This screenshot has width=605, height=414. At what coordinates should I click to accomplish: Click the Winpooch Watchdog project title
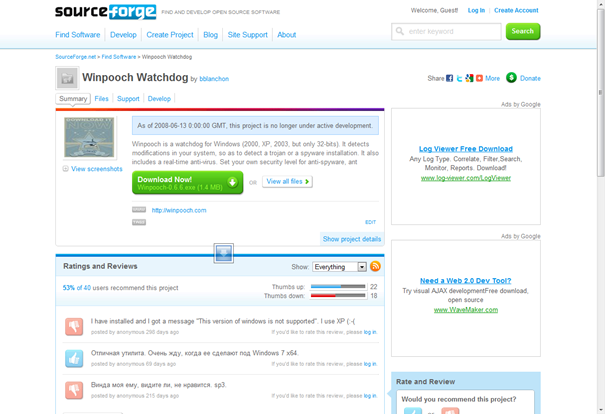click(135, 78)
